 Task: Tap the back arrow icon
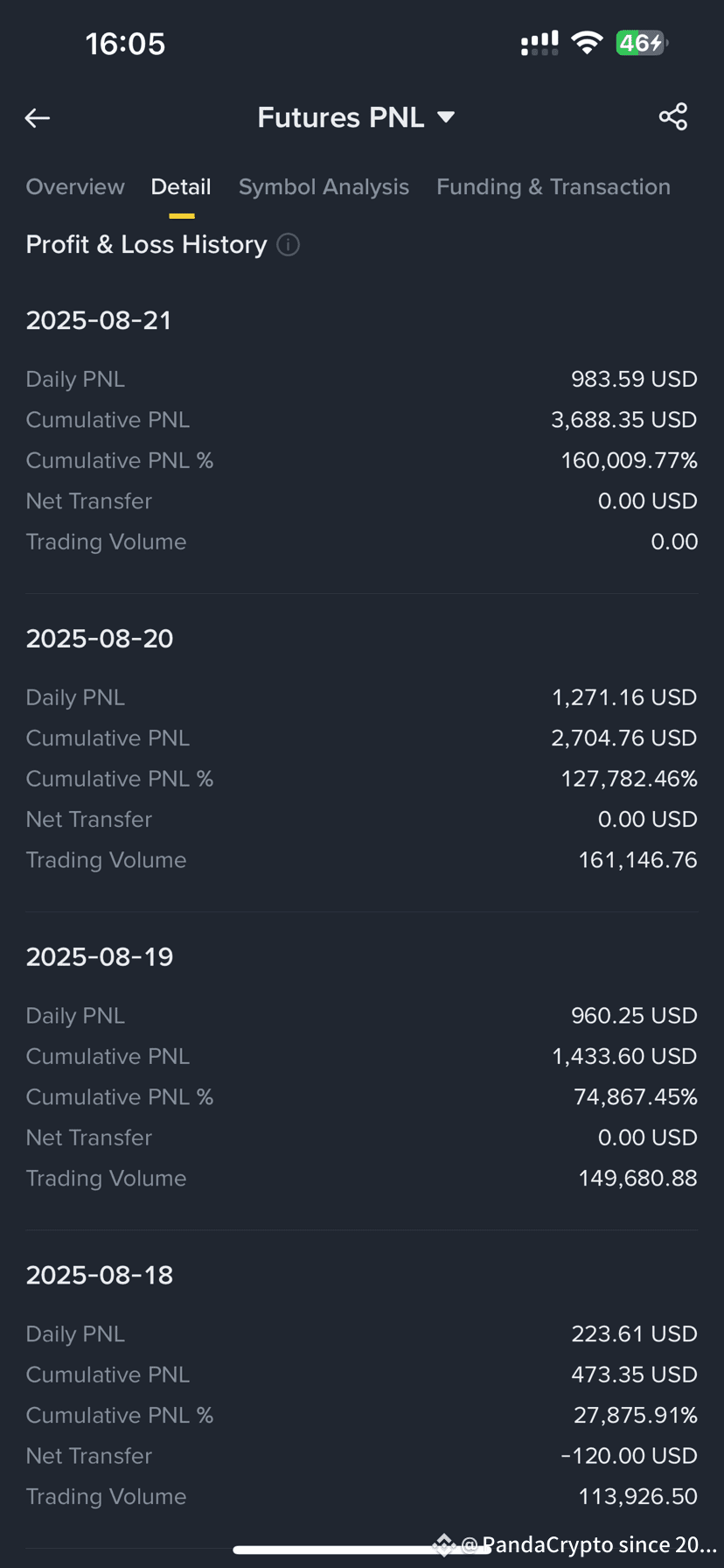click(37, 117)
